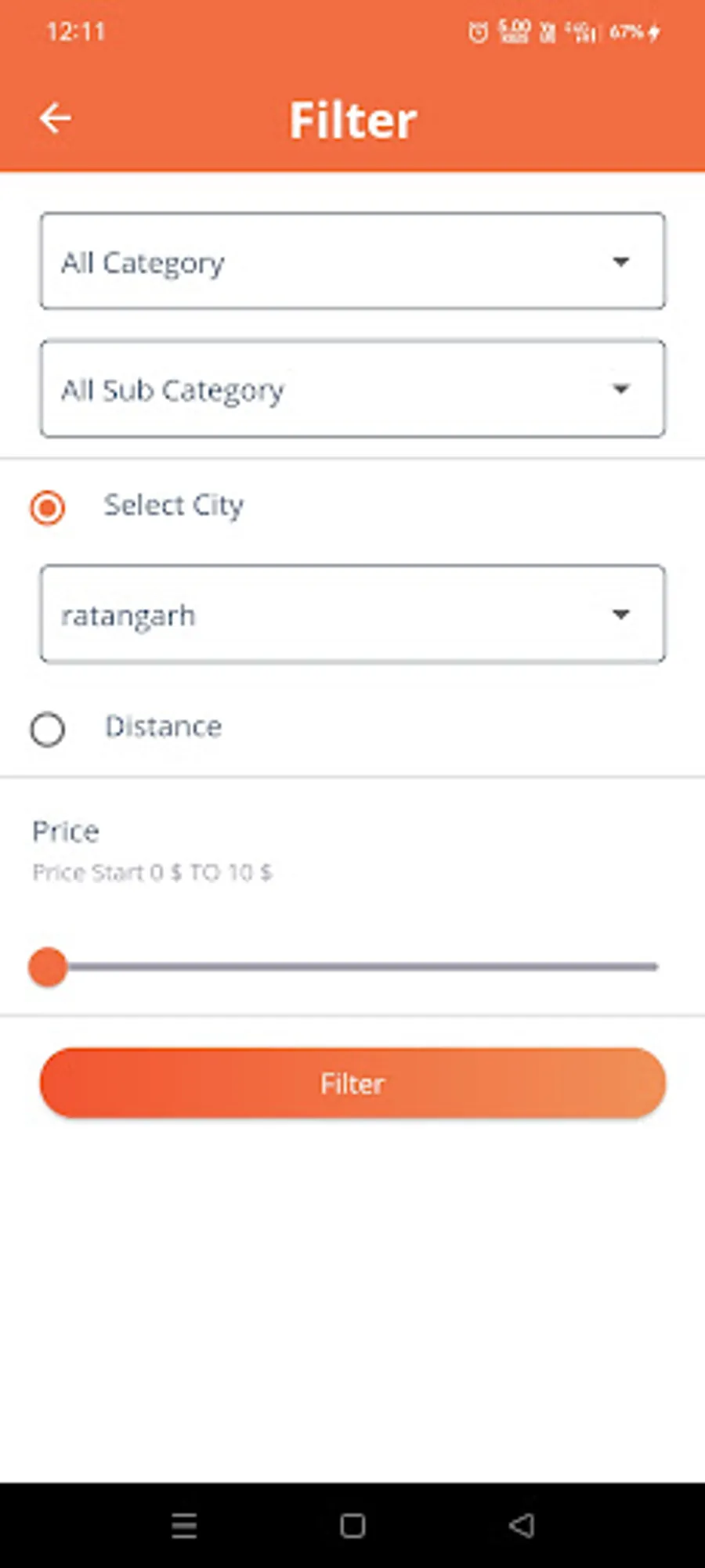Enable the Distance radio button
The width and height of the screenshot is (705, 1568).
click(48, 730)
